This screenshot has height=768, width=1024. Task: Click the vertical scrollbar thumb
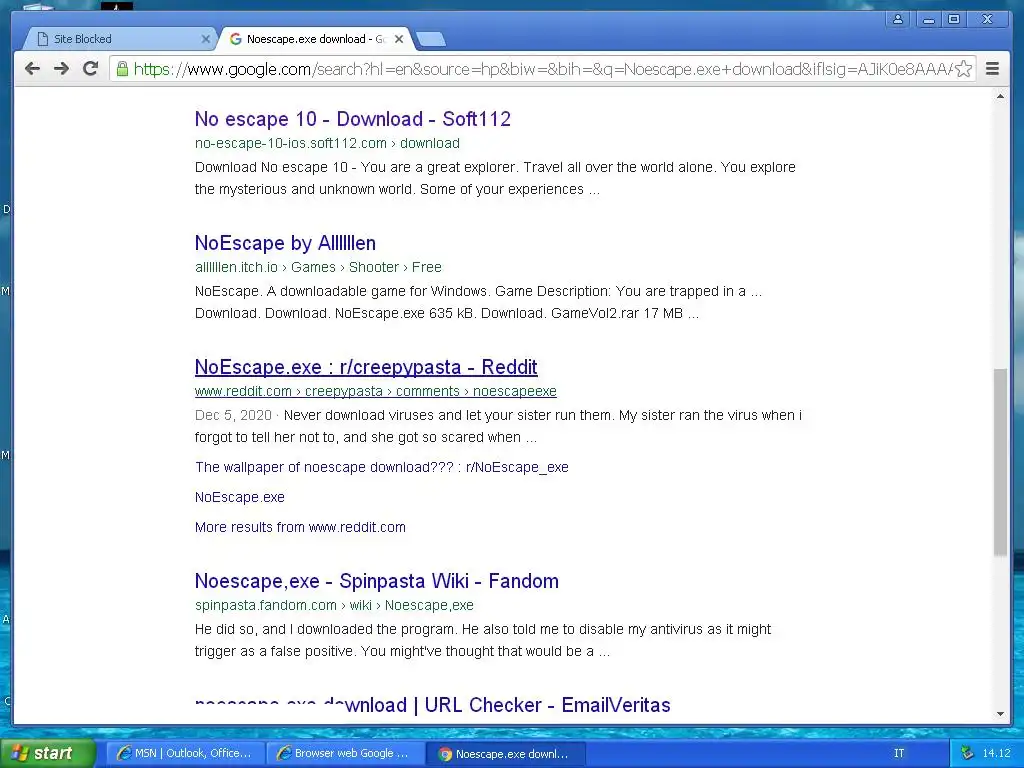click(1000, 462)
